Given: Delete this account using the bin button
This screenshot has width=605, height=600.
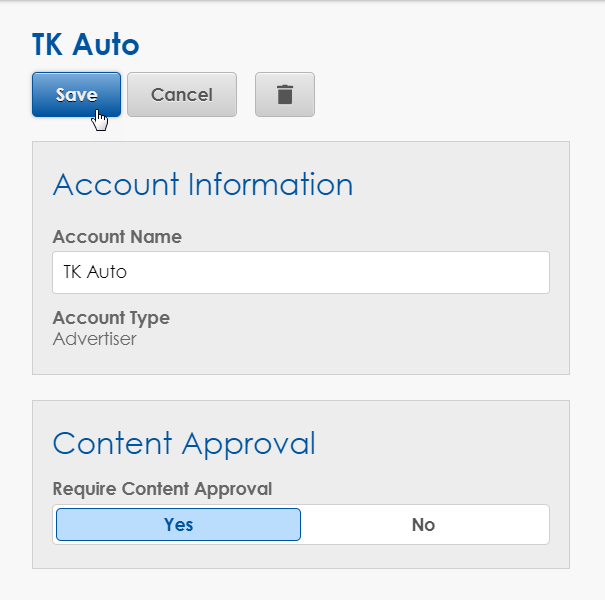Looking at the screenshot, I should 285,95.
